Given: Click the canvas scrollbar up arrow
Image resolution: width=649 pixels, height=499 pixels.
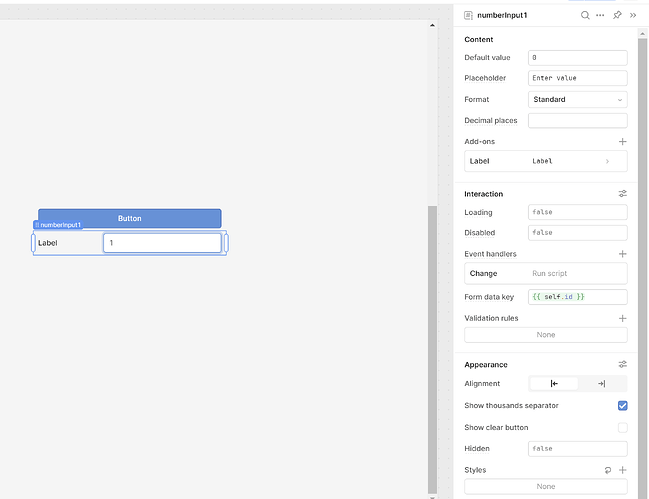Looking at the screenshot, I should coord(432,25).
